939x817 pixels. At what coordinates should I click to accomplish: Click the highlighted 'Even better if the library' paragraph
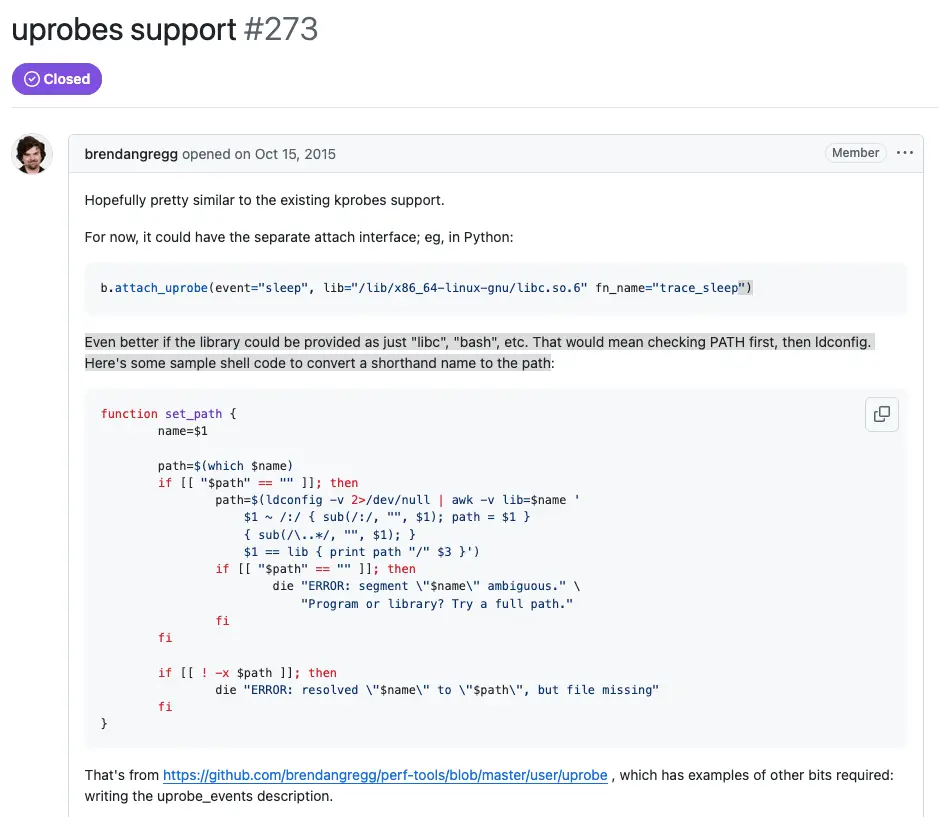(479, 352)
